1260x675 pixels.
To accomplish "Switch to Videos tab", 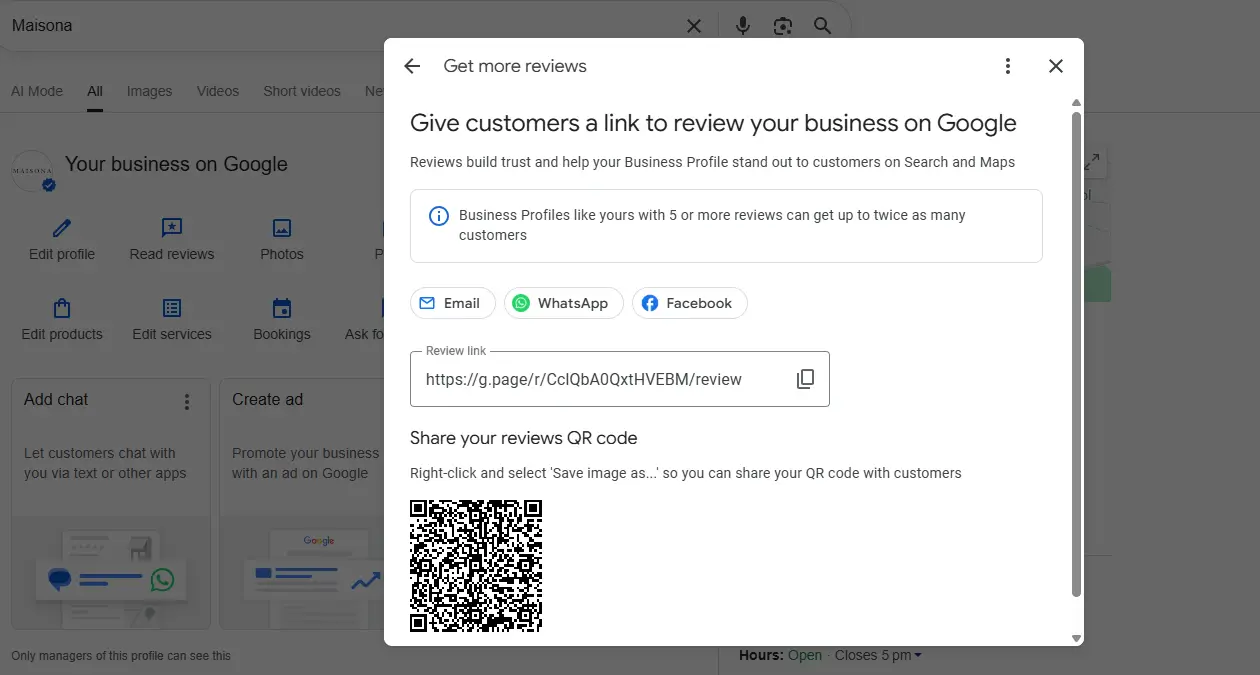I will (x=218, y=91).
